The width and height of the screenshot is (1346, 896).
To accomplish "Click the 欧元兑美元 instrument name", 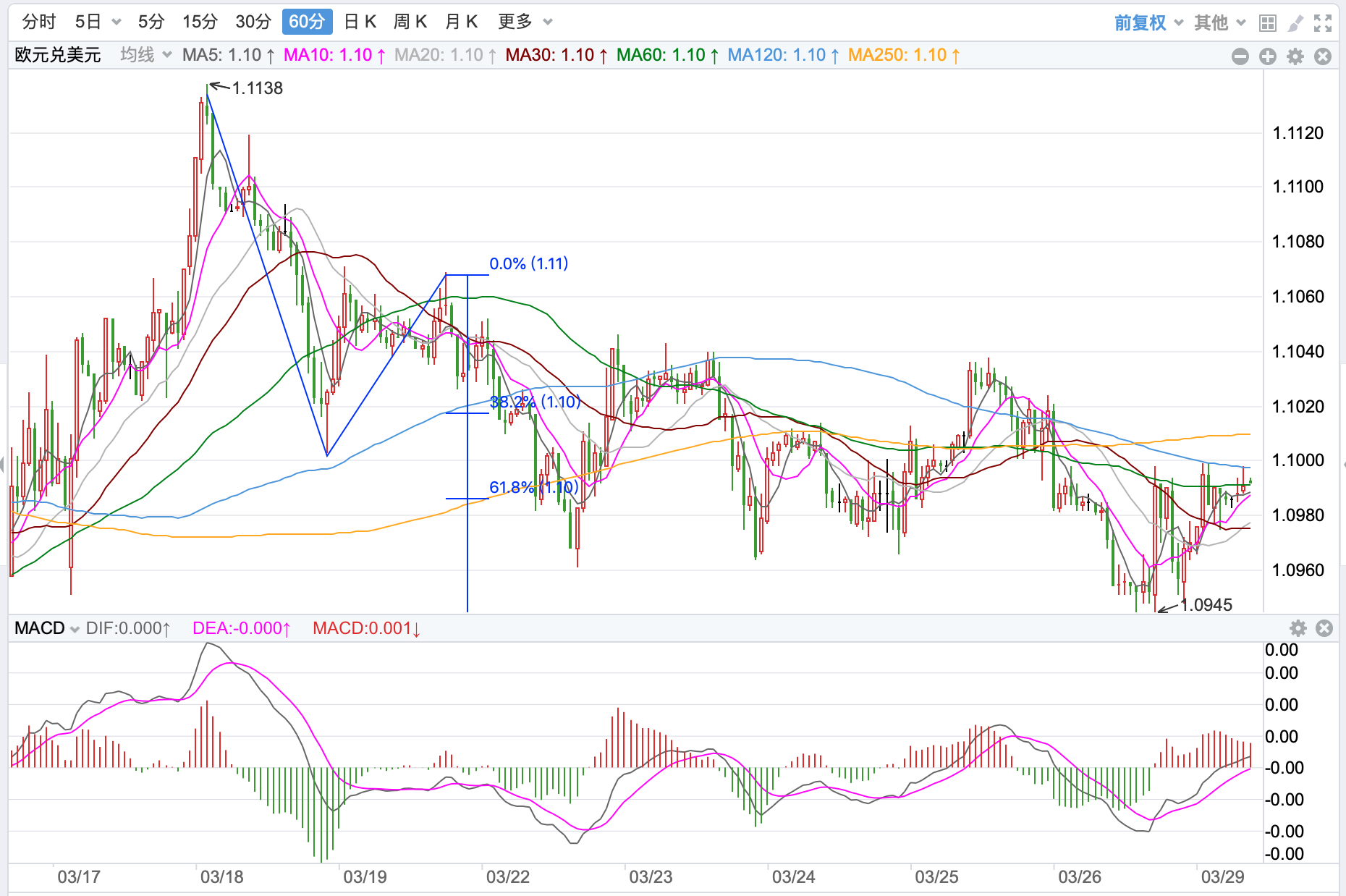I will coord(58,55).
